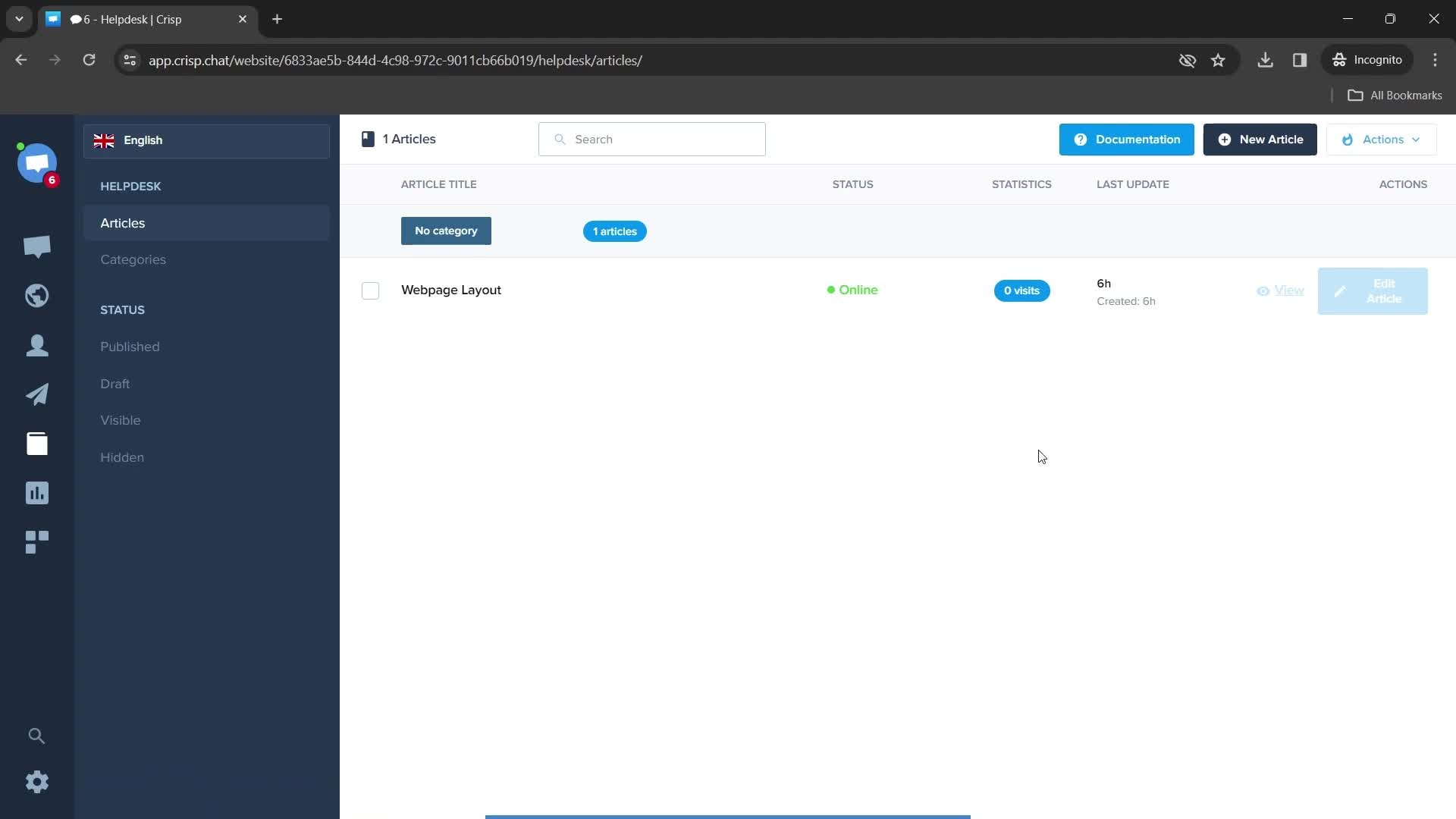
Task: Expand the Actions dropdown menu
Action: (1383, 139)
